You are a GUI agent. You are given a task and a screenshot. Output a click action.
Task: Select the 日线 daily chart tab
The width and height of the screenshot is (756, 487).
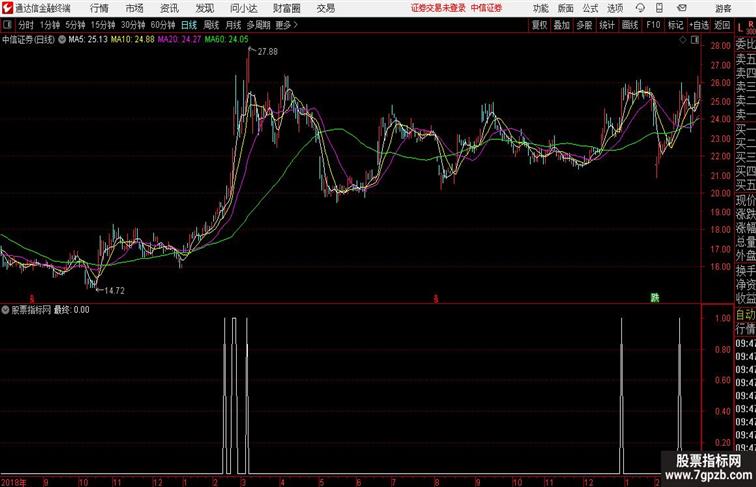point(189,25)
